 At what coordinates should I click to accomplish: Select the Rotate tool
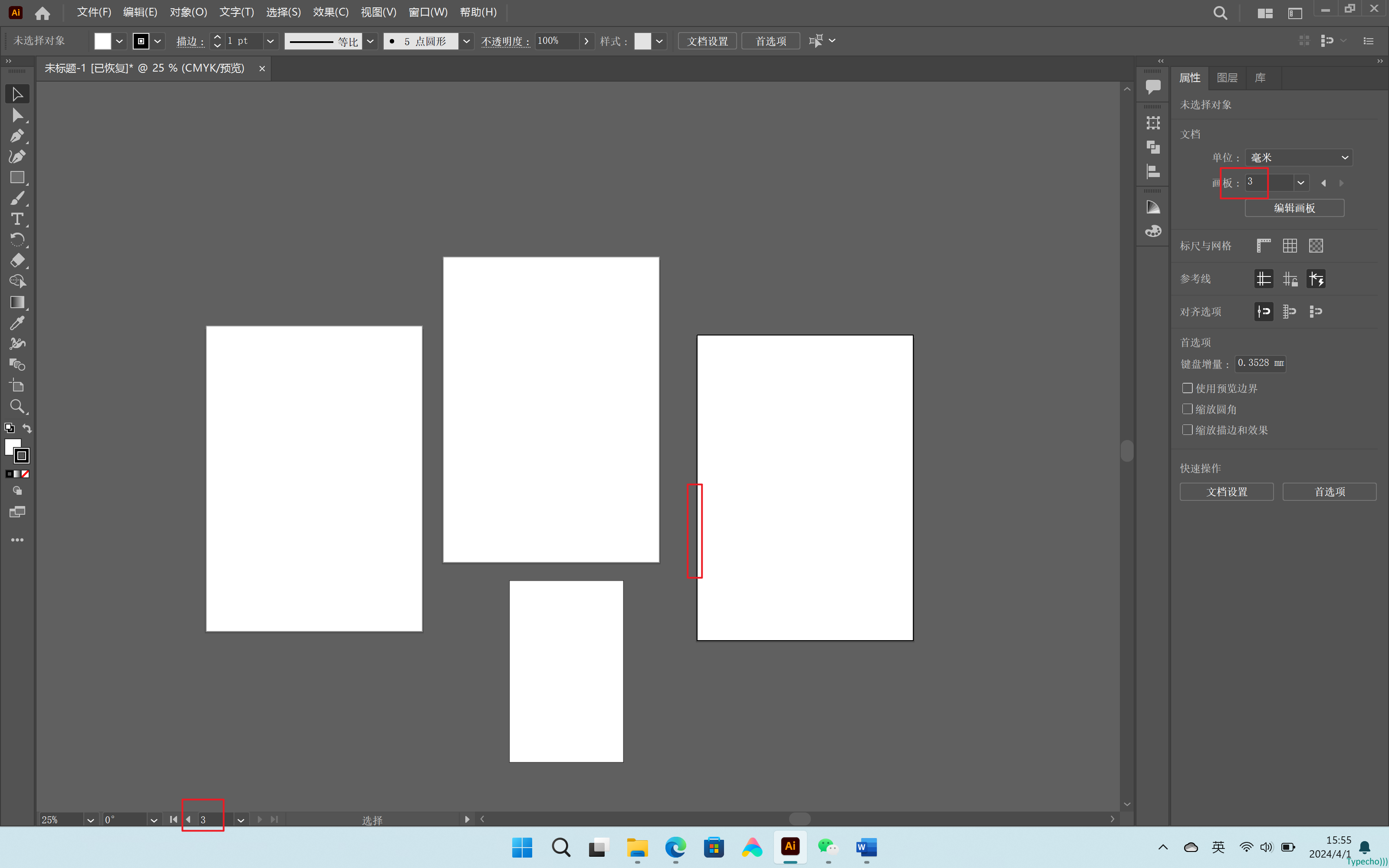[x=17, y=240]
